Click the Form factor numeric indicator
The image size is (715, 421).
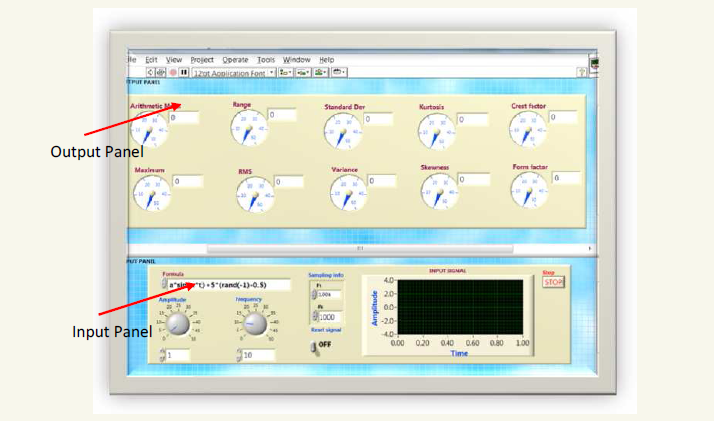click(x=566, y=178)
